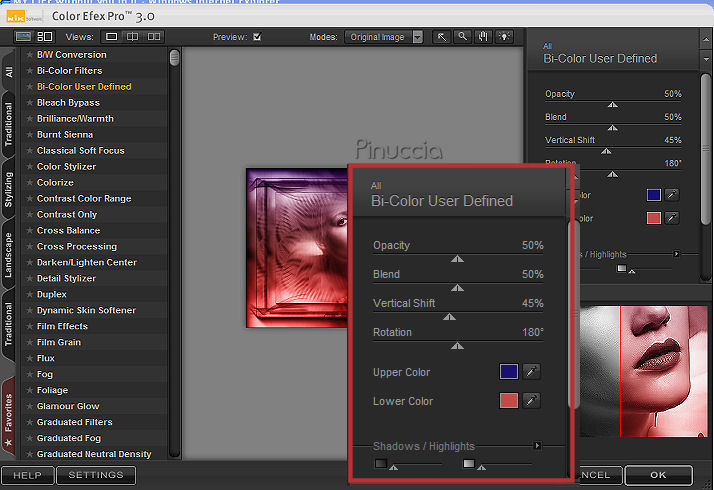Select the Flux filter
714x490 pixels.
coord(46,358)
